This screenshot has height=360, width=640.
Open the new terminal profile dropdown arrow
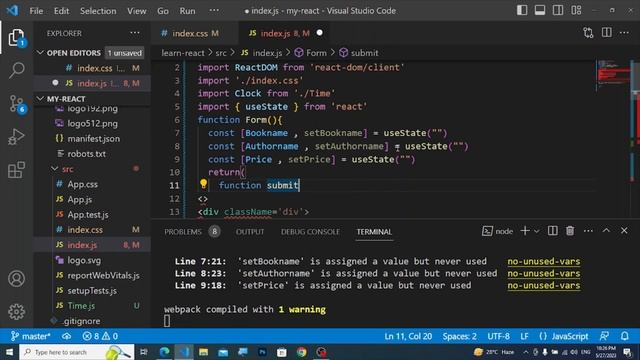tap(537, 231)
